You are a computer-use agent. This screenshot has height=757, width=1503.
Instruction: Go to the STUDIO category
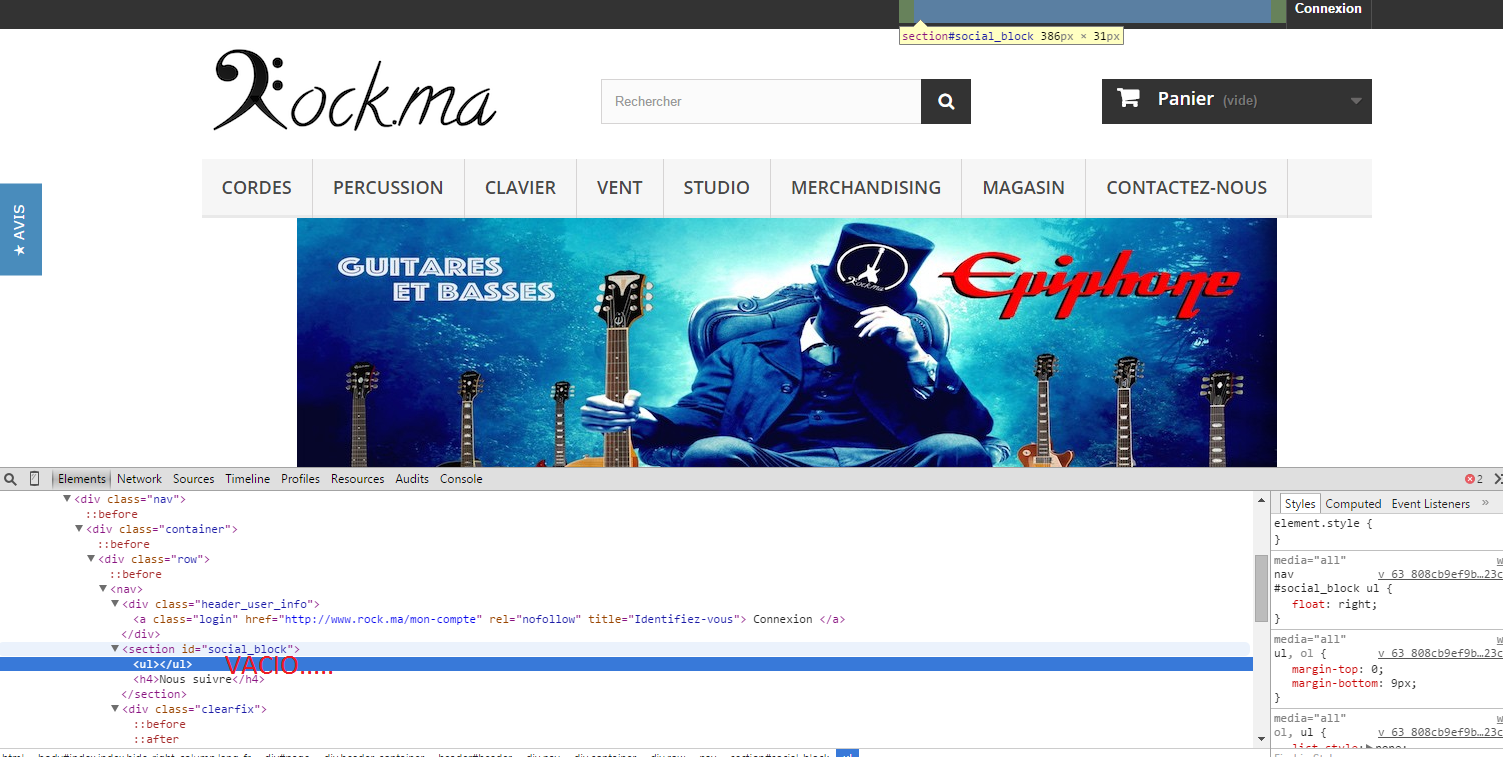pyautogui.click(x=717, y=188)
